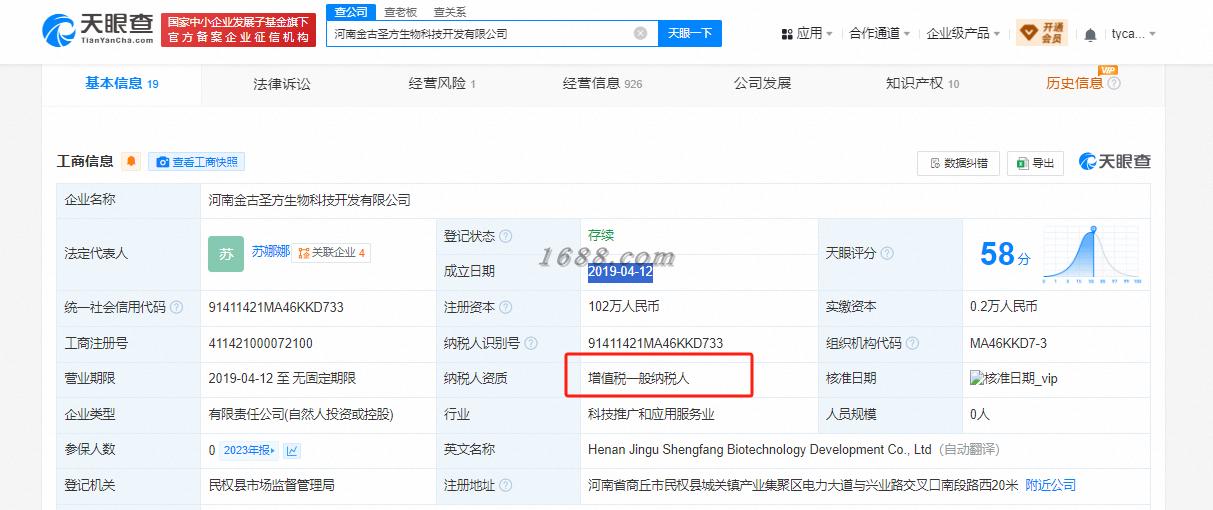Click the help icon next to 历史信息
Image resolution: width=1213 pixels, height=510 pixels.
point(1114,84)
